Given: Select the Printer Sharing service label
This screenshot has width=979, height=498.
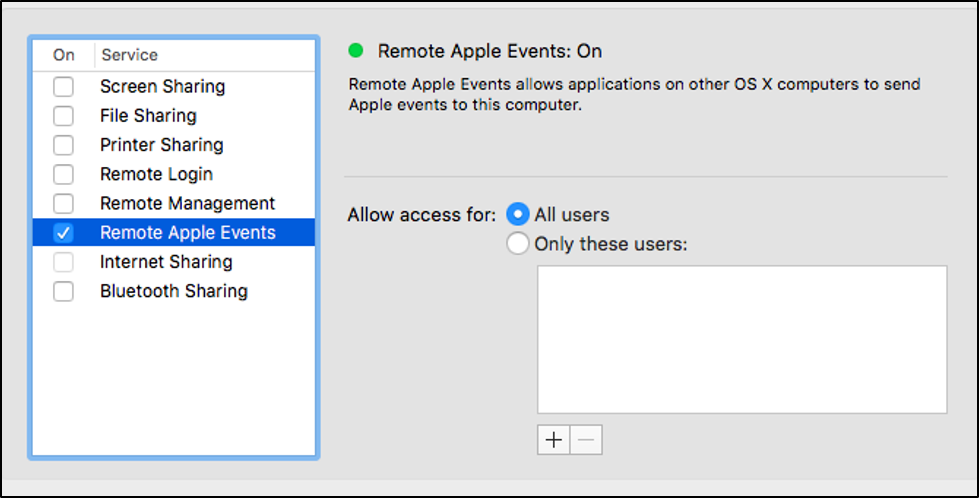Looking at the screenshot, I should coord(162,145).
